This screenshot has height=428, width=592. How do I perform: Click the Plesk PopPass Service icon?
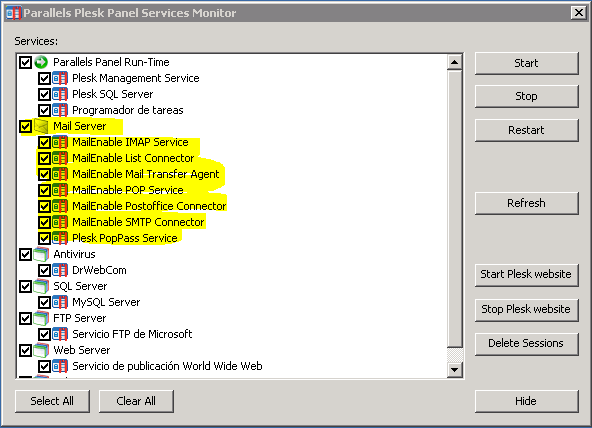tap(60, 238)
